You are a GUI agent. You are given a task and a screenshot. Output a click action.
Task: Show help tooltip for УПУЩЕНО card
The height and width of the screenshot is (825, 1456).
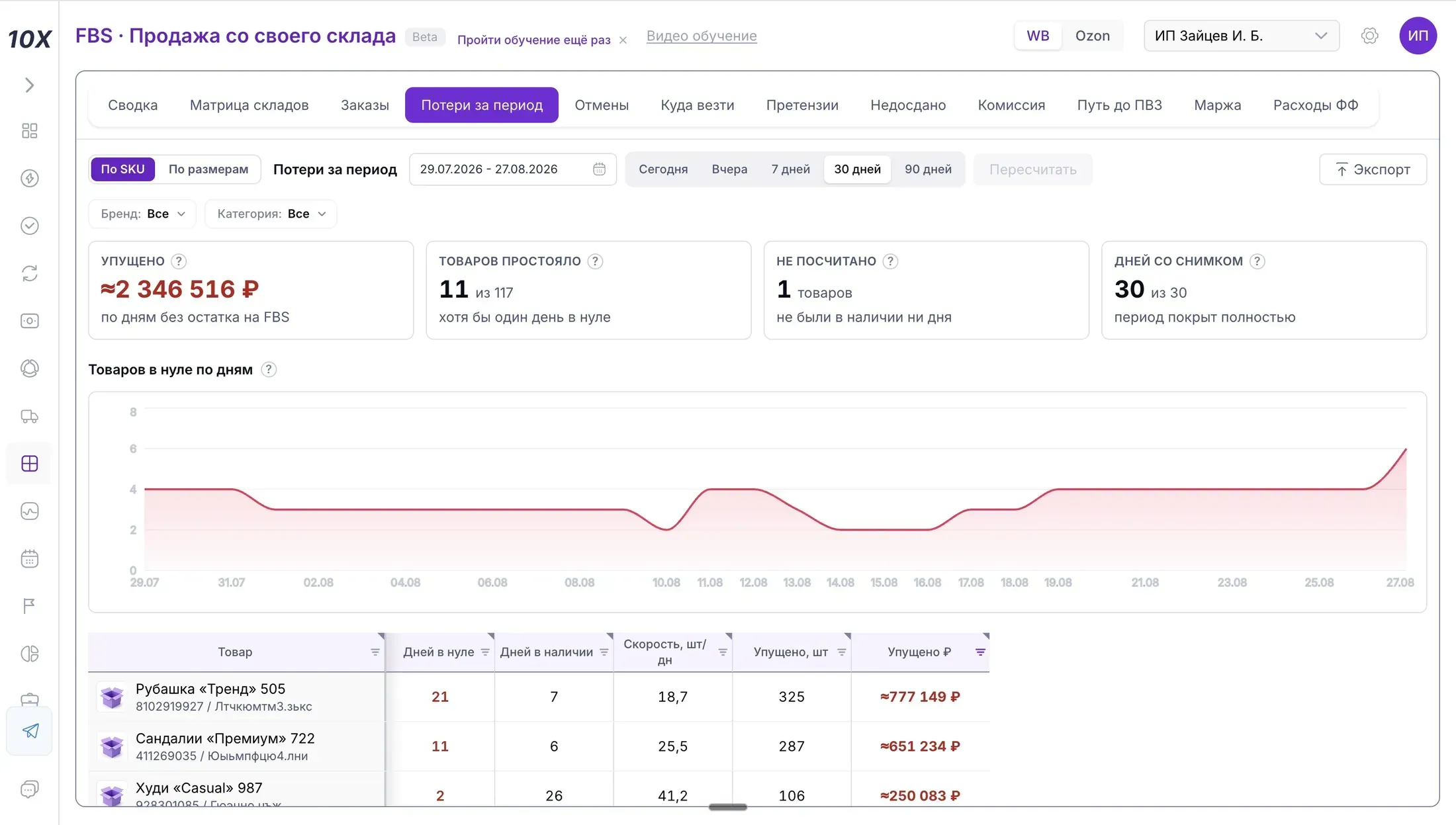[x=179, y=261]
